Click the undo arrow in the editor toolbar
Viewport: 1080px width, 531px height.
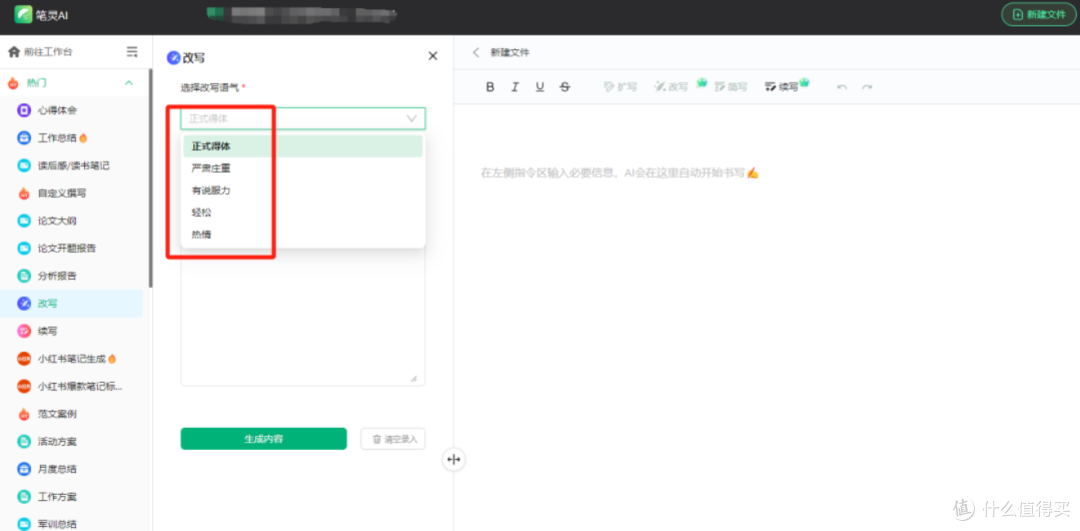coord(842,87)
